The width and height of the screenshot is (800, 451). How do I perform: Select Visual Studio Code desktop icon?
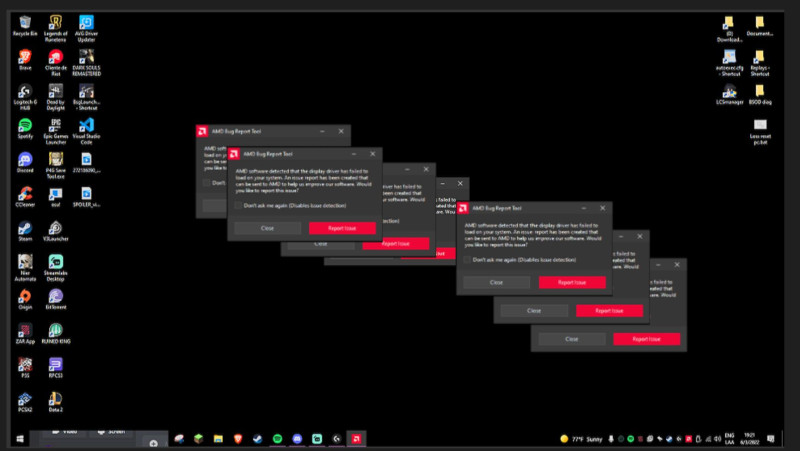click(x=86, y=131)
